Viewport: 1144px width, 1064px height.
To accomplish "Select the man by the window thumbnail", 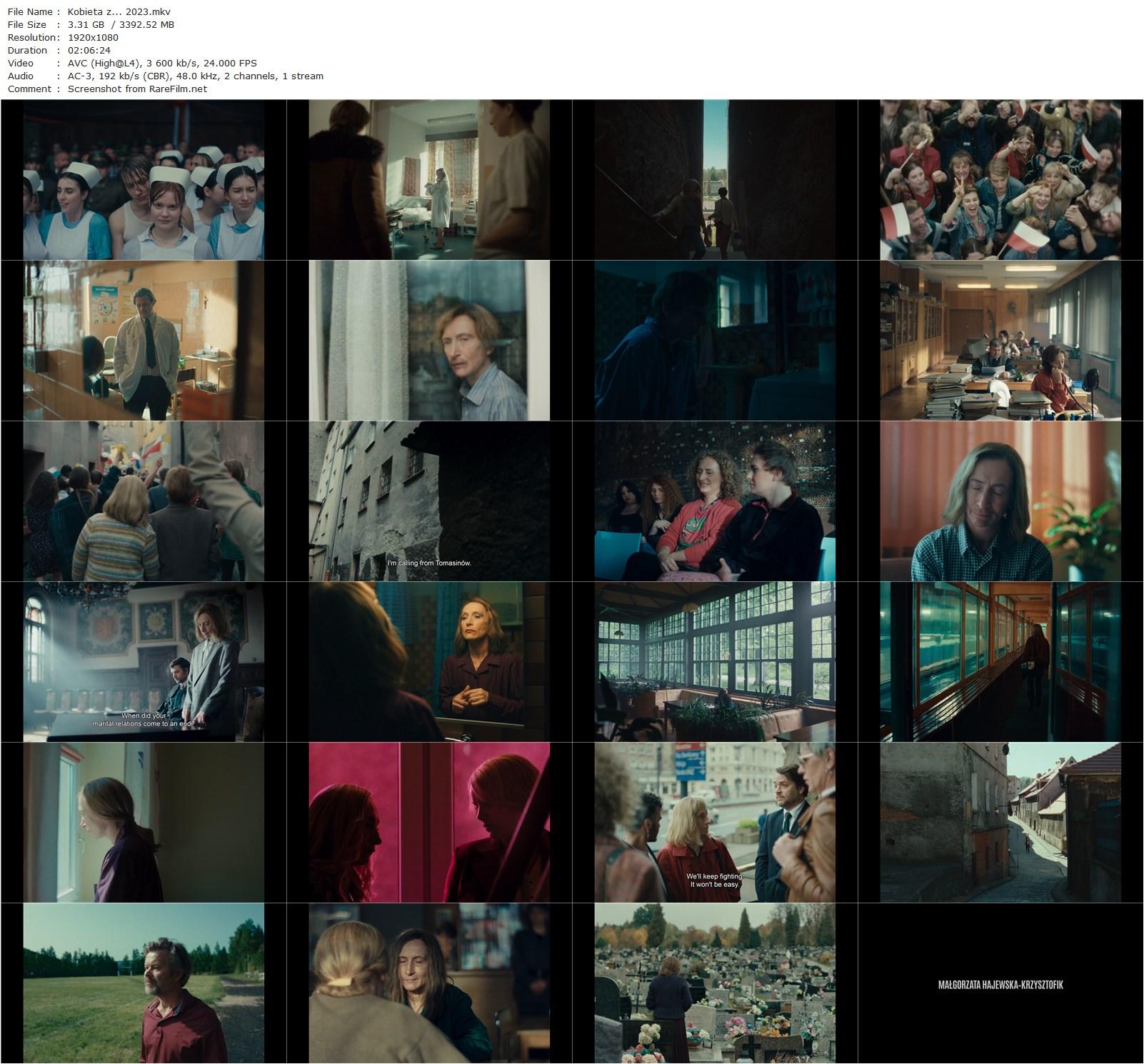I will pyautogui.click(x=428, y=343).
